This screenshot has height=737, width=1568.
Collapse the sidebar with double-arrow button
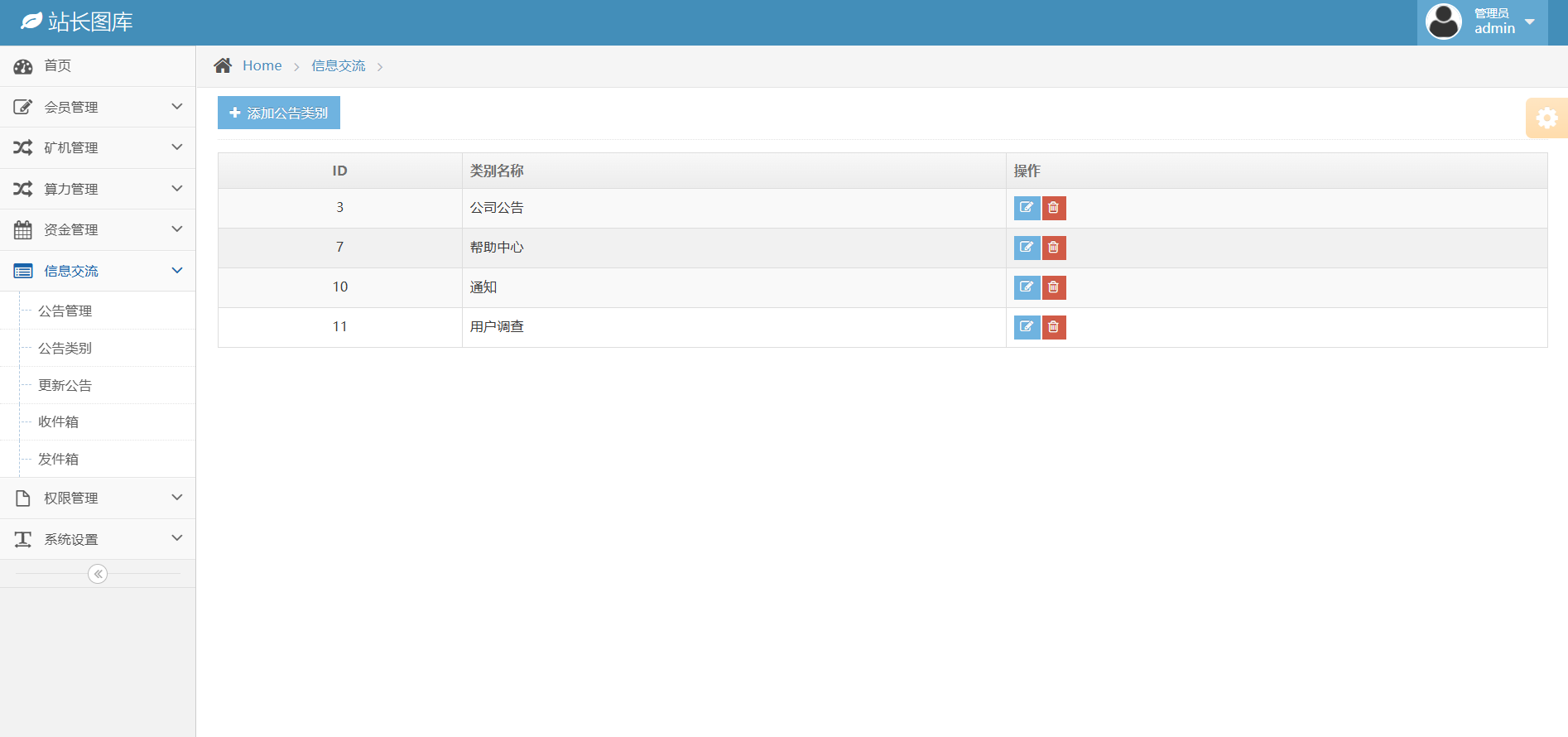(x=98, y=574)
